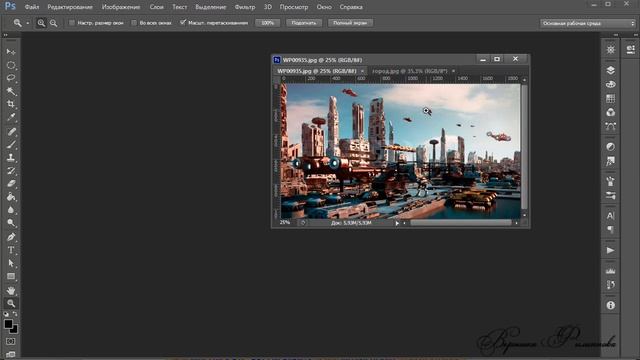Select the Zoom tool in toolbox
The height and width of the screenshot is (360, 640).
click(x=11, y=304)
